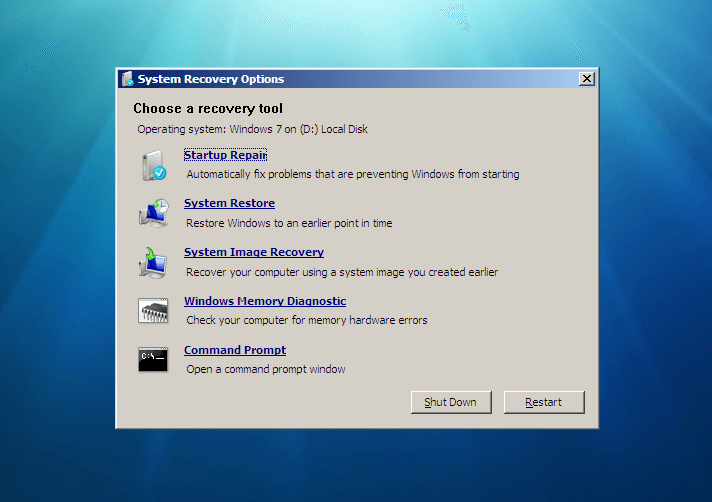Start Windows Memory Diagnostic from its link
Image resolution: width=712 pixels, height=502 pixels.
pos(264,302)
